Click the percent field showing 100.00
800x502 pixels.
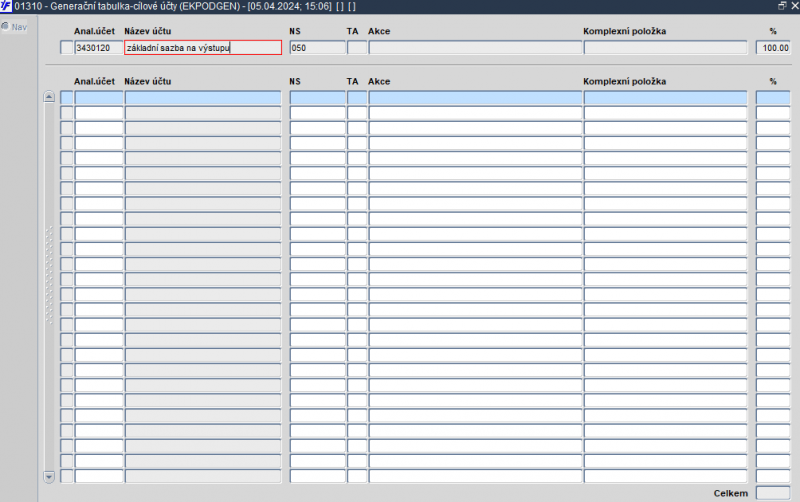(773, 48)
